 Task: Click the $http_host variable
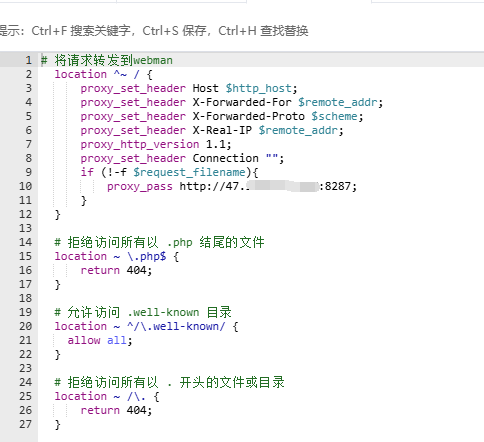pos(258,89)
